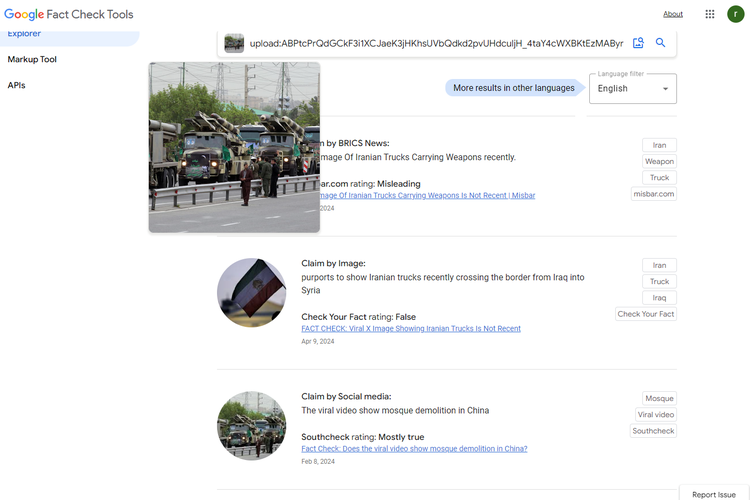Select Explorer in the sidebar
The width and height of the screenshot is (750, 500).
tap(25, 34)
